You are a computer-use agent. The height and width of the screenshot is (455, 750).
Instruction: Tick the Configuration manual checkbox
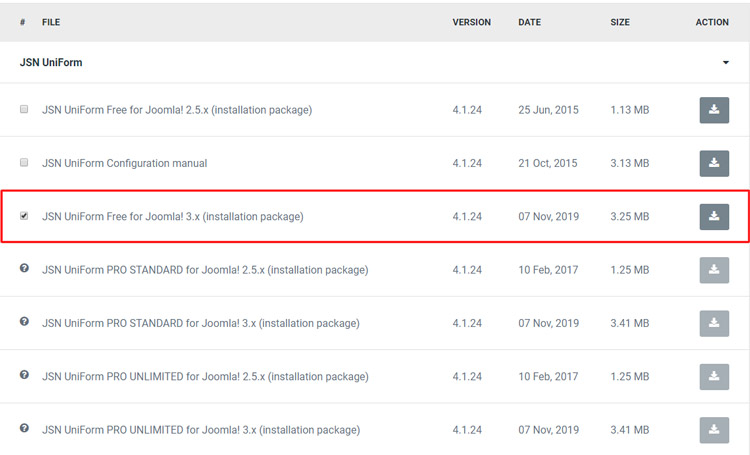tap(24, 163)
